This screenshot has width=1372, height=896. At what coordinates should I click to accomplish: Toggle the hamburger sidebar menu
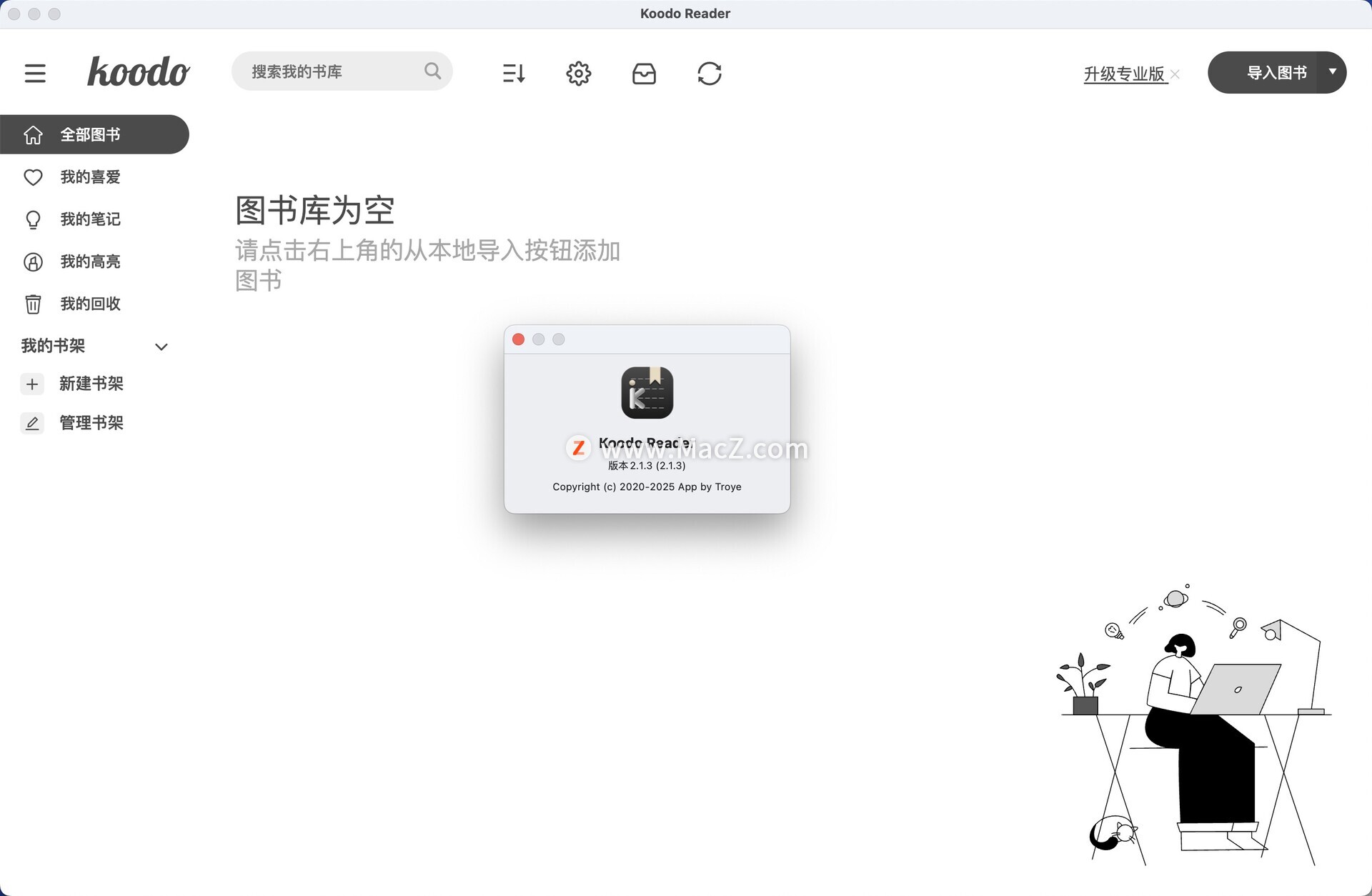coord(35,73)
